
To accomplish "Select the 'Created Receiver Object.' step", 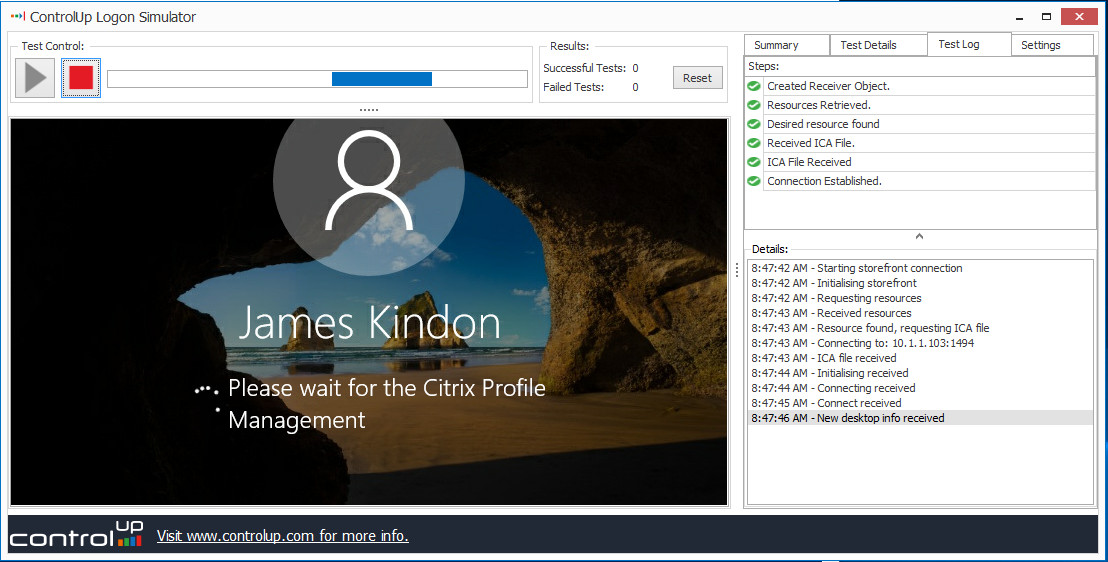I will pos(929,86).
